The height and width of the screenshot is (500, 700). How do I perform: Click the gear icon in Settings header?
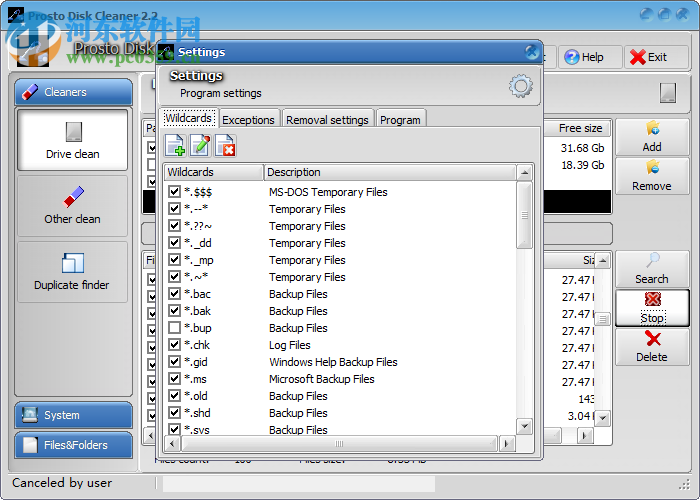521,86
